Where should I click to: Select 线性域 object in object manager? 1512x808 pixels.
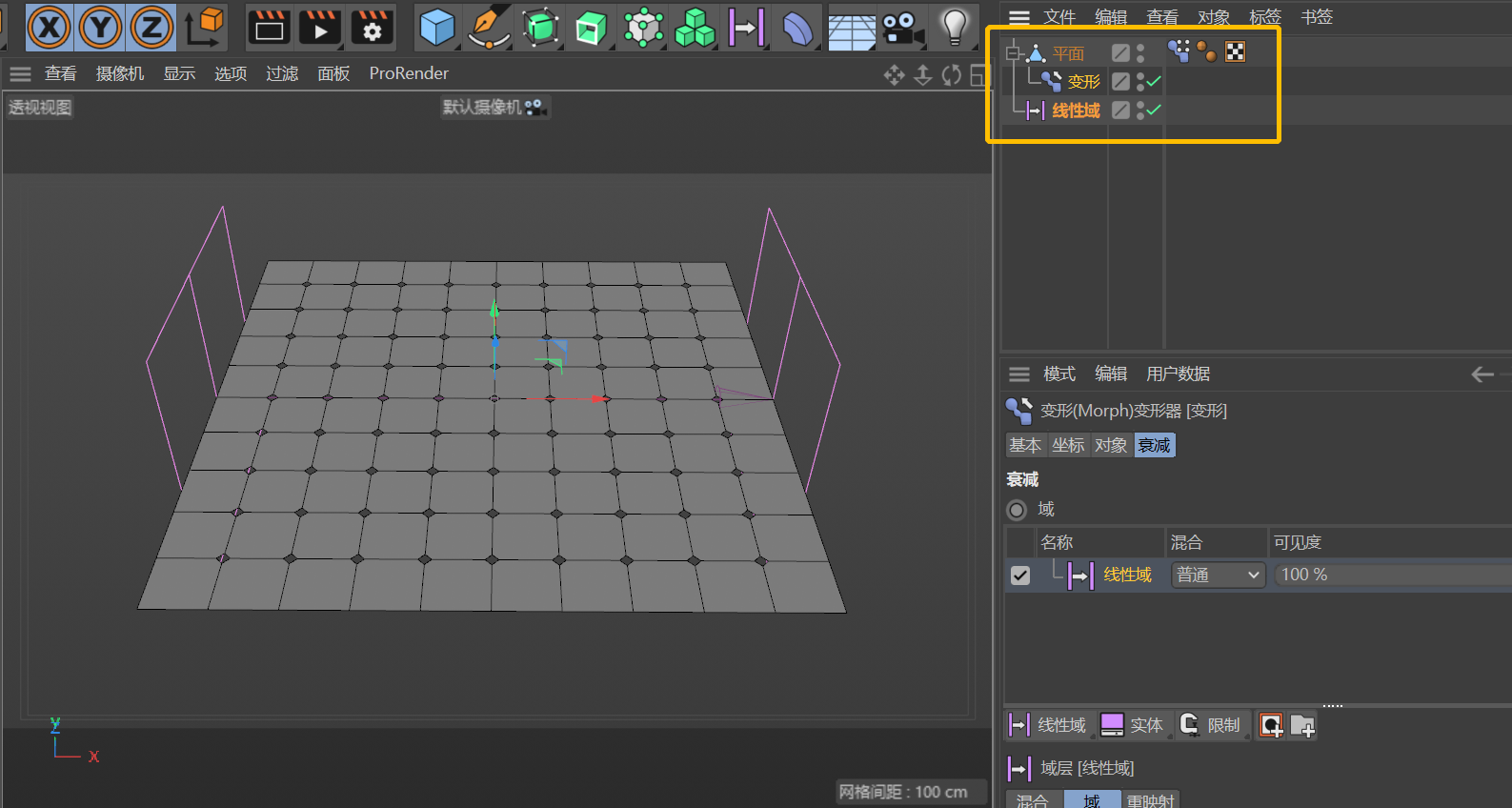[1076, 111]
